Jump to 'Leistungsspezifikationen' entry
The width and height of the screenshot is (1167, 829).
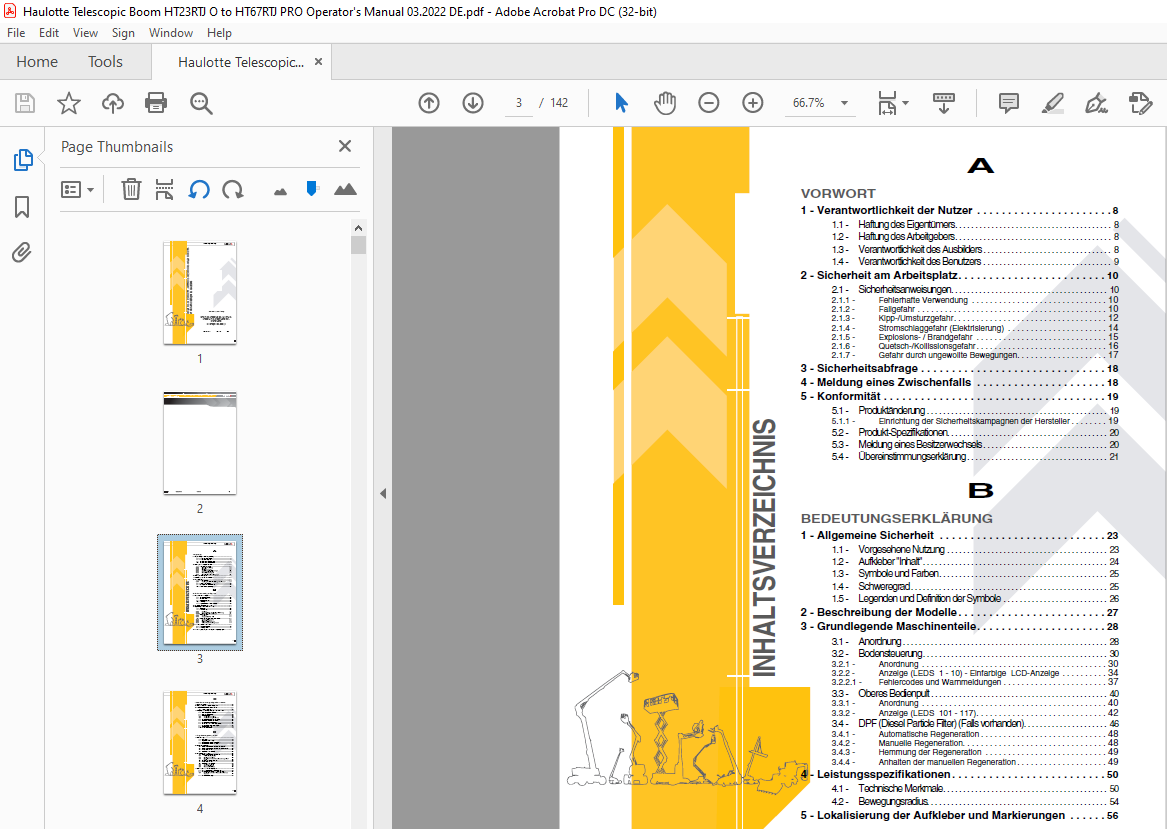tap(959, 775)
